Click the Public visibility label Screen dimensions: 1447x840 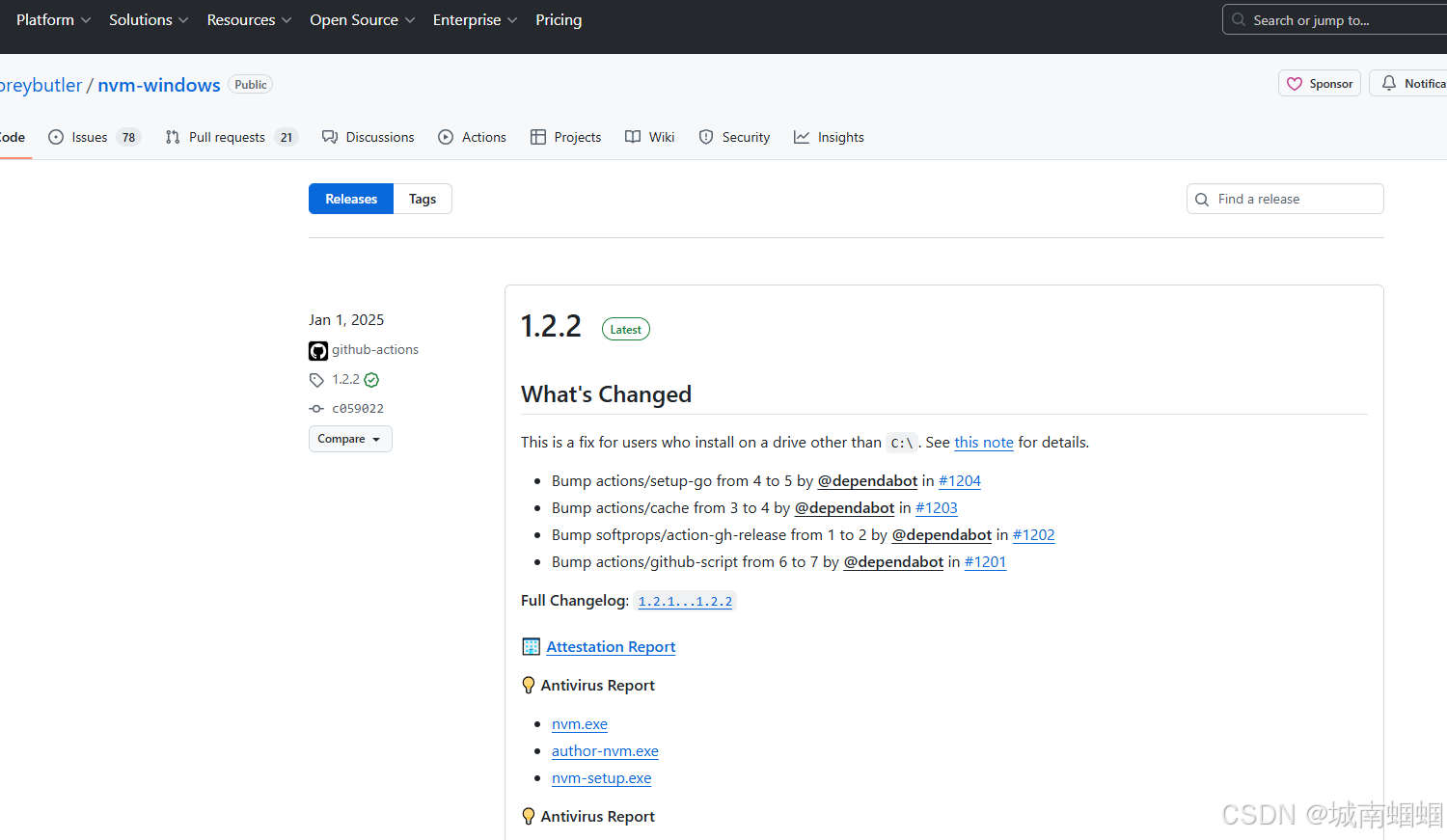point(251,85)
